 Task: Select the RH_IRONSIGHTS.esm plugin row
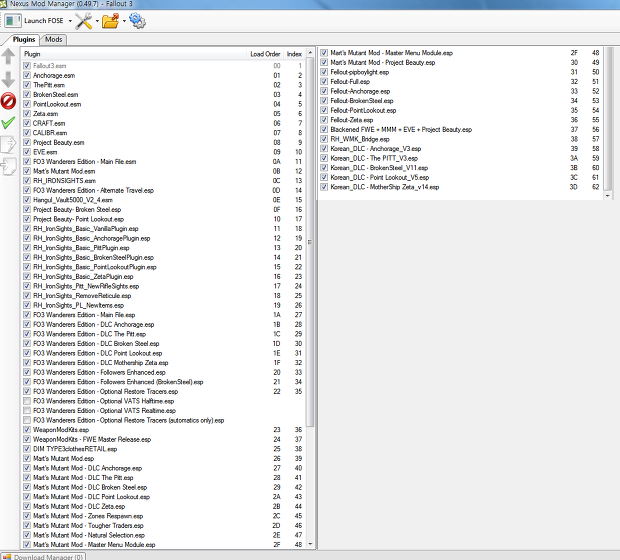163,181
